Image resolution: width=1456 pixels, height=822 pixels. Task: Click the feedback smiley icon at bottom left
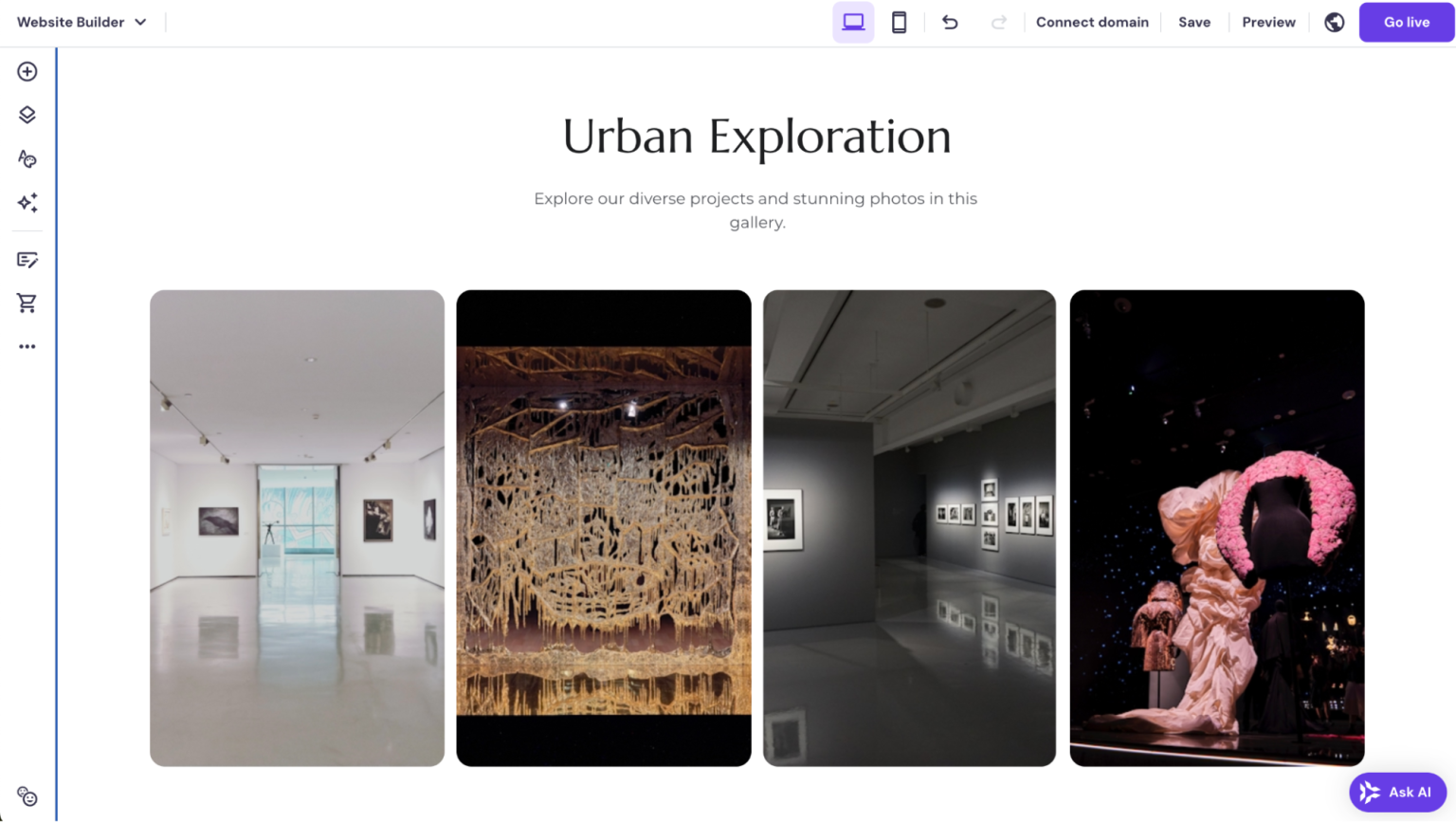tap(27, 796)
